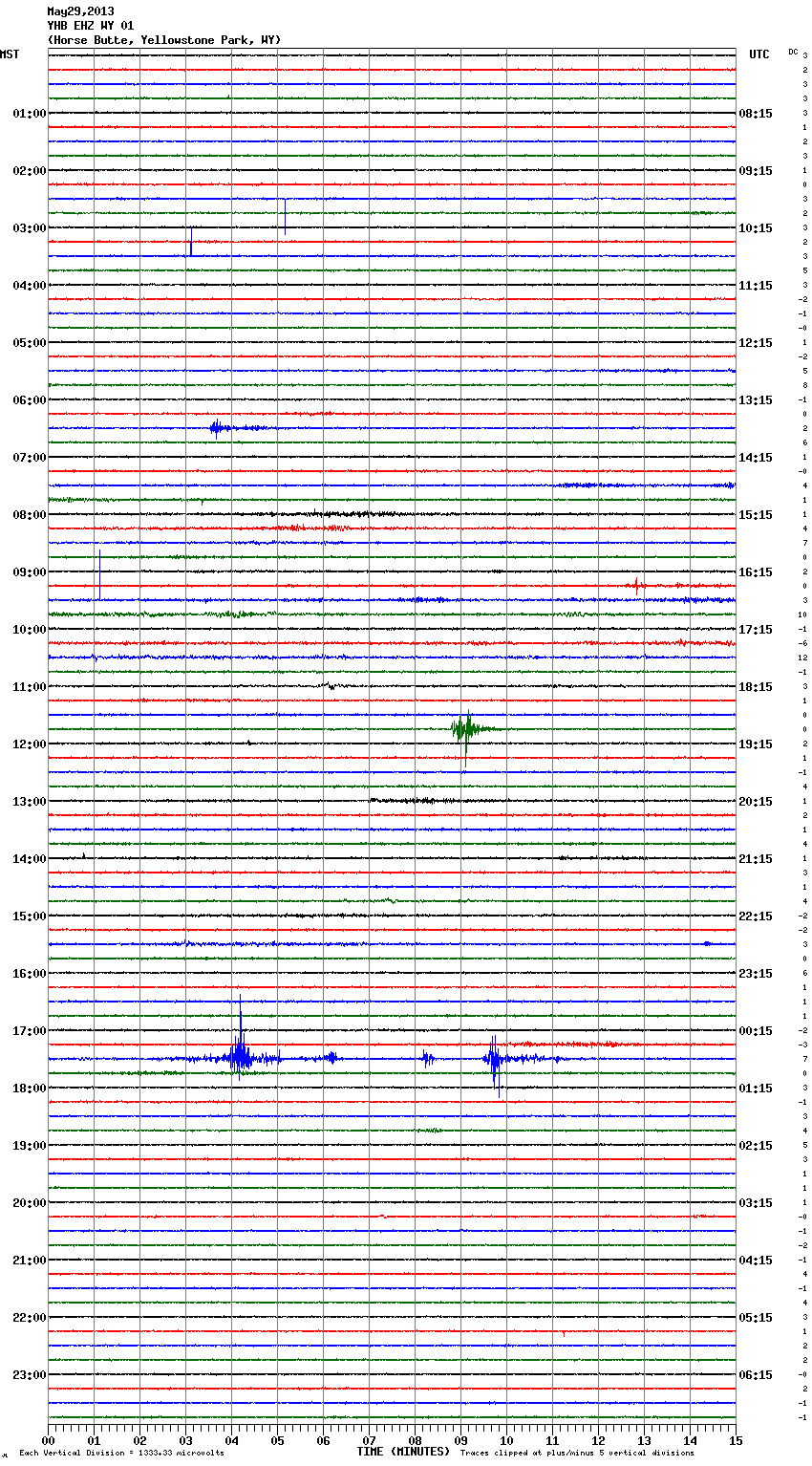Click the Horse Butte, Yellowstone Park location title

click(x=164, y=40)
